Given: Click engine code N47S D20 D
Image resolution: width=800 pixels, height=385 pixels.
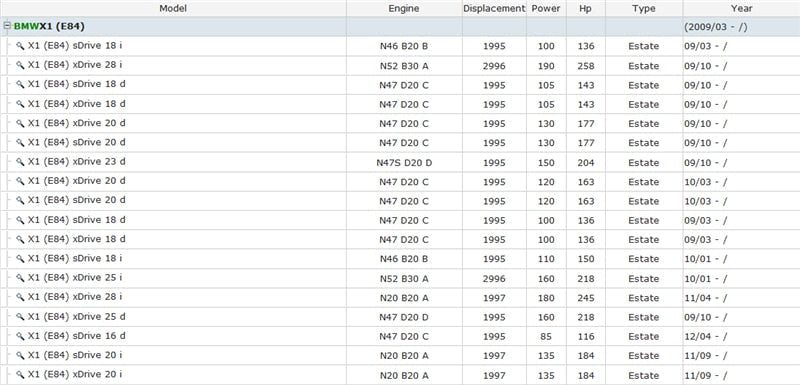Looking at the screenshot, I should click(404, 163).
